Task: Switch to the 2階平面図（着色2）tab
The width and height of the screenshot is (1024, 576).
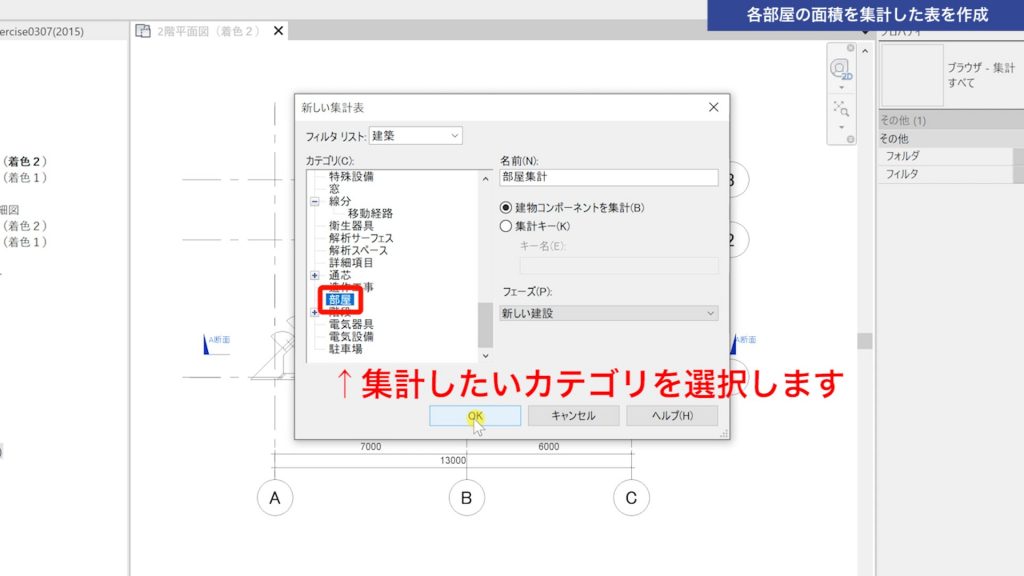Action: click(x=205, y=31)
